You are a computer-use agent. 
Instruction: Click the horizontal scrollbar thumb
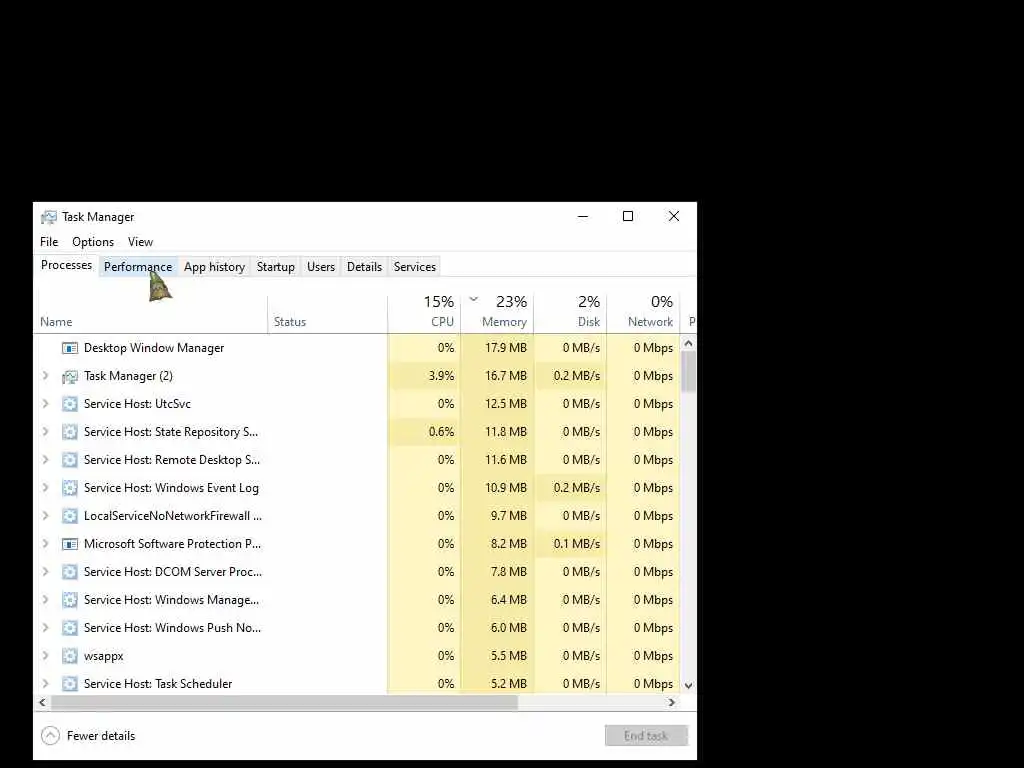click(284, 703)
